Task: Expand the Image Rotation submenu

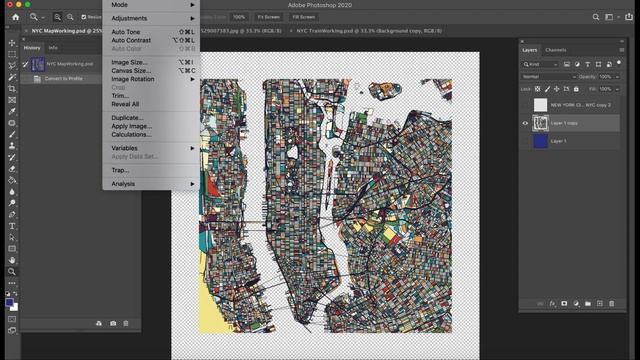Action: point(151,79)
